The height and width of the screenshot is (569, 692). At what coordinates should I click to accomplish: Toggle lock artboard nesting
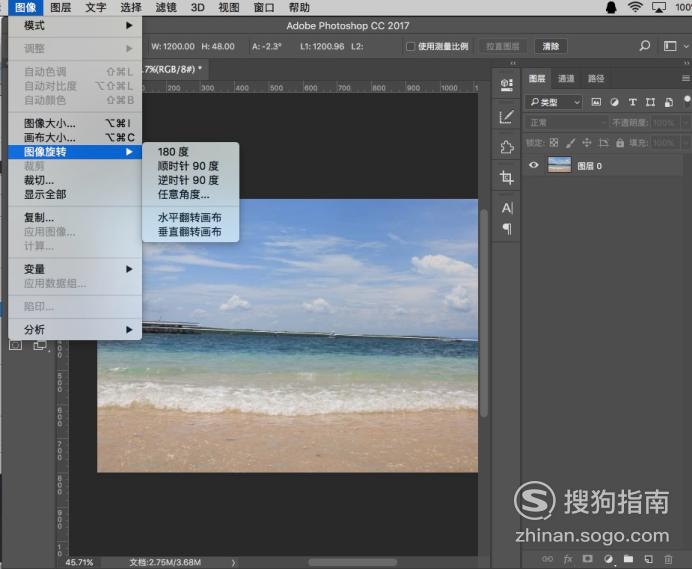[603, 142]
